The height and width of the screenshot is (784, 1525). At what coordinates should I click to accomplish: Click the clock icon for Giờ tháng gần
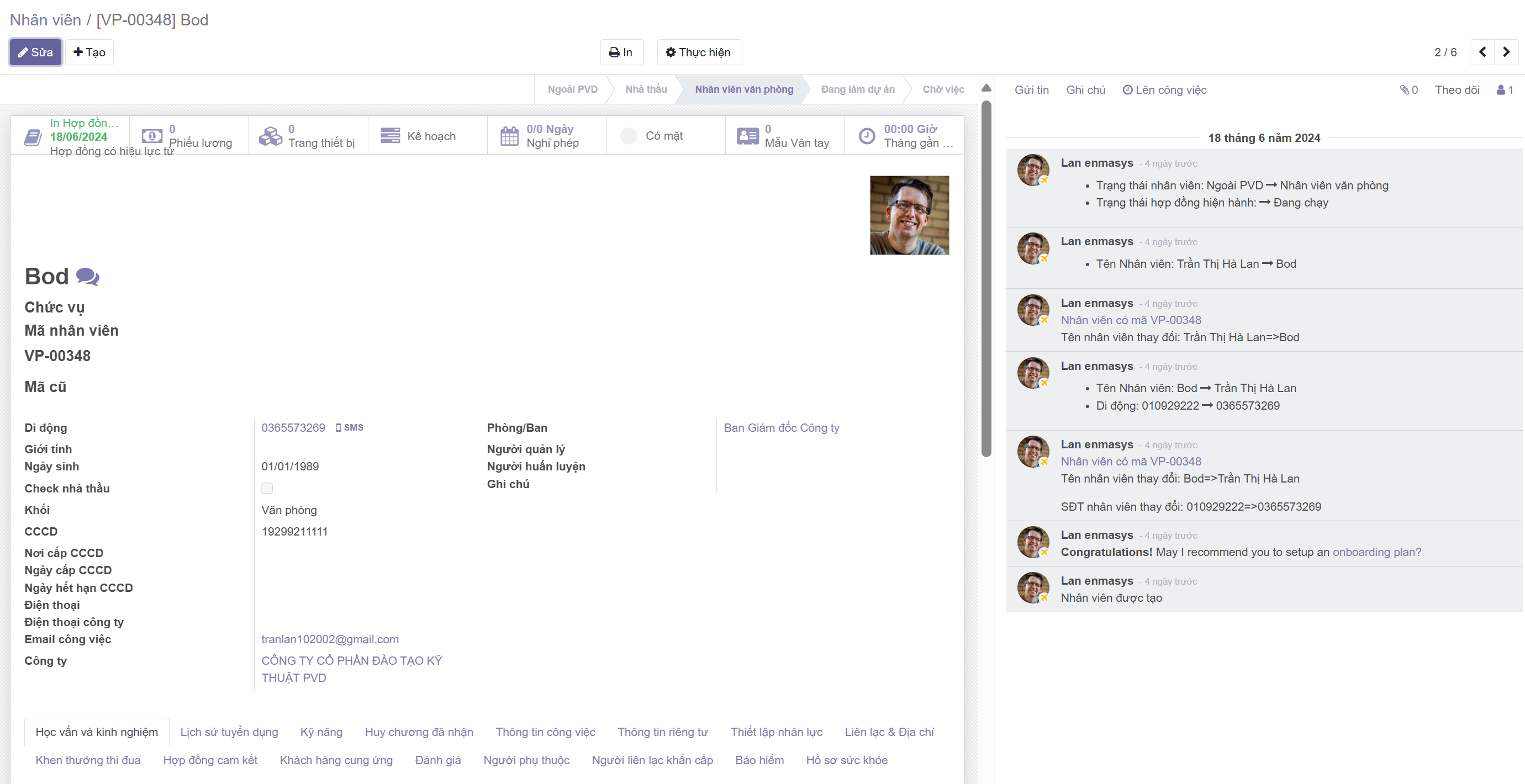click(867, 136)
